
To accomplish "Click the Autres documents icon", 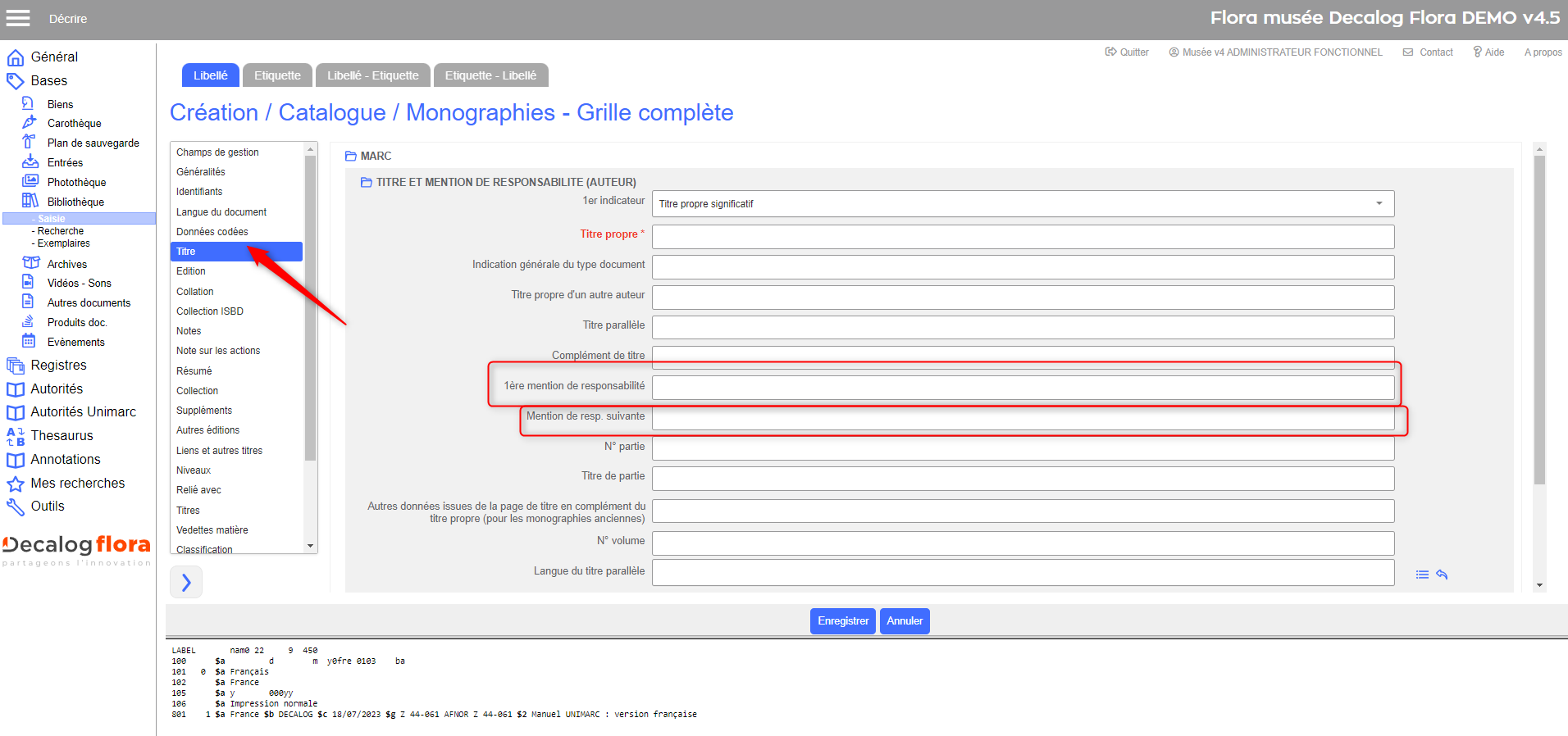I will [28, 302].
